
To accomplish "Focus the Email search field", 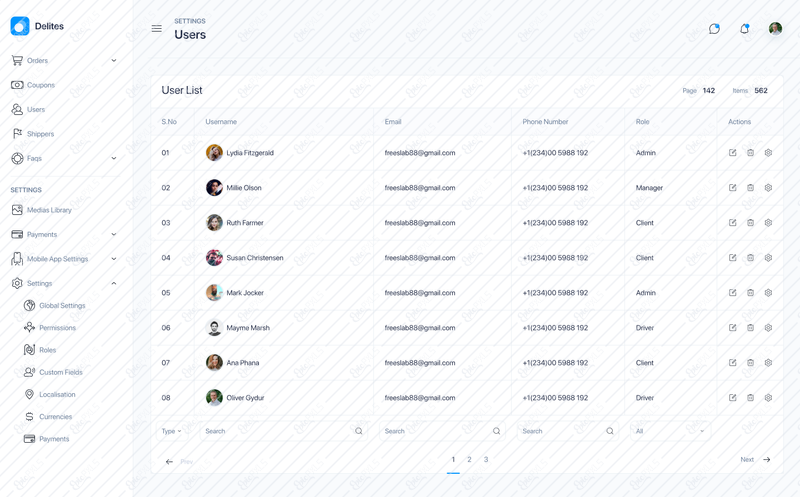I will [x=442, y=431].
